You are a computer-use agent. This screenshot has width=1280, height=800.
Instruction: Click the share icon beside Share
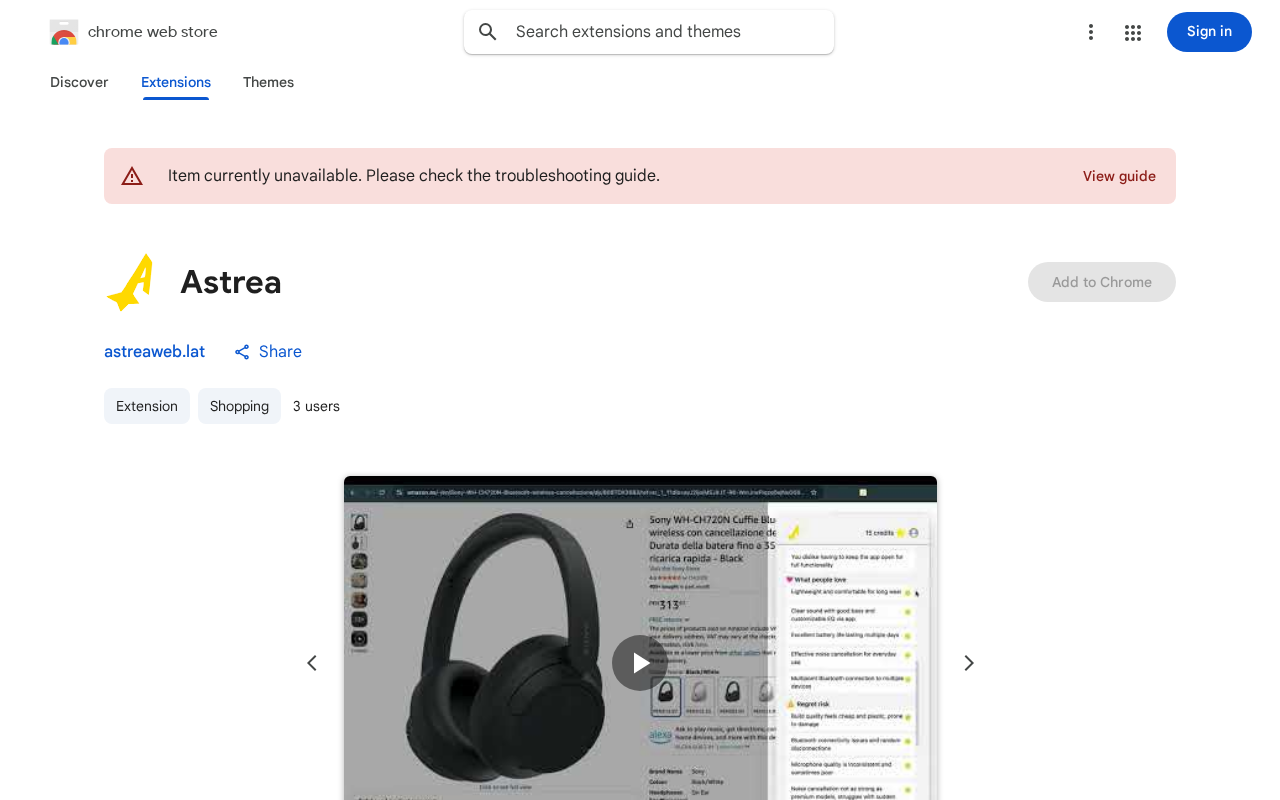[242, 352]
